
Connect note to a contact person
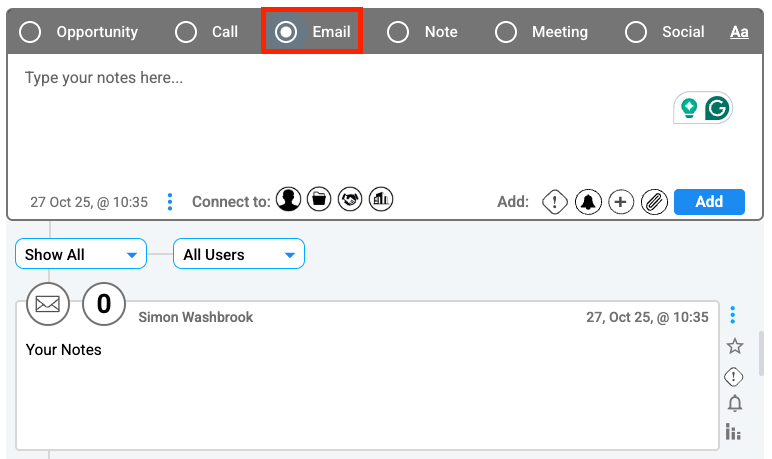click(x=289, y=200)
